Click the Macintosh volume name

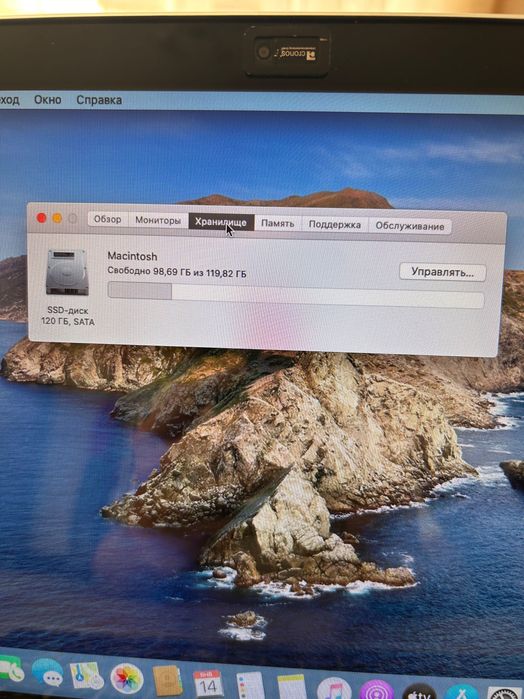(132, 256)
